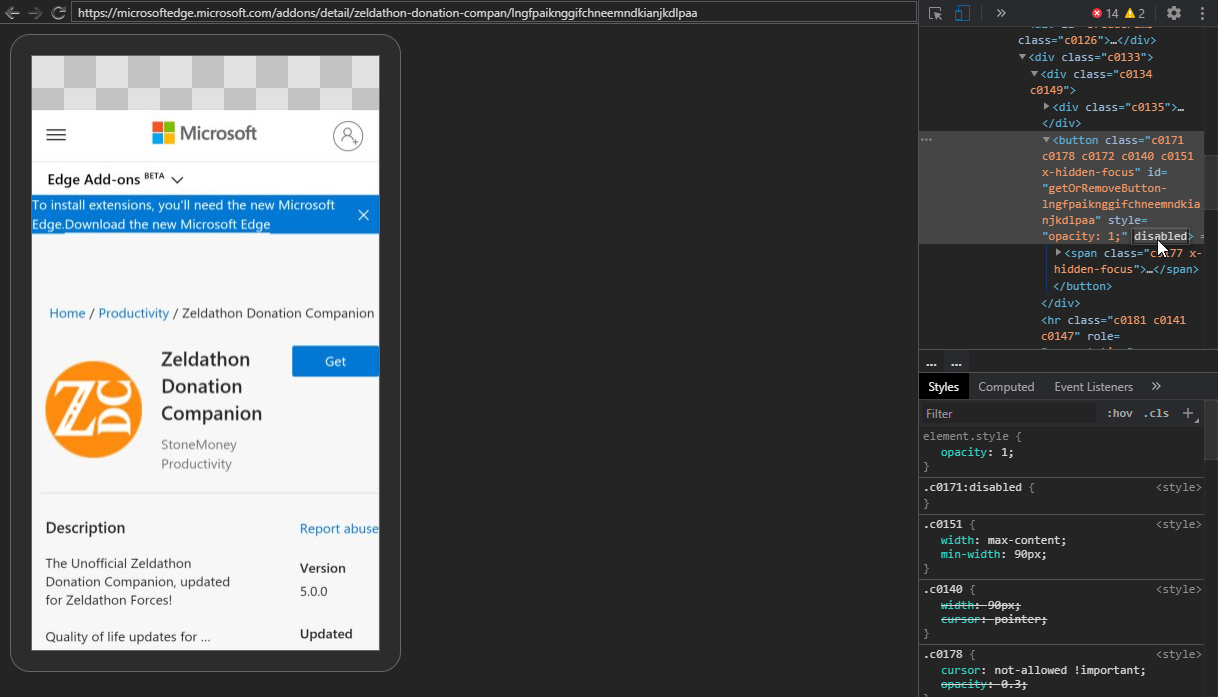
Task: Expand the Edge Add-ons dropdown
Action: [x=115, y=179]
